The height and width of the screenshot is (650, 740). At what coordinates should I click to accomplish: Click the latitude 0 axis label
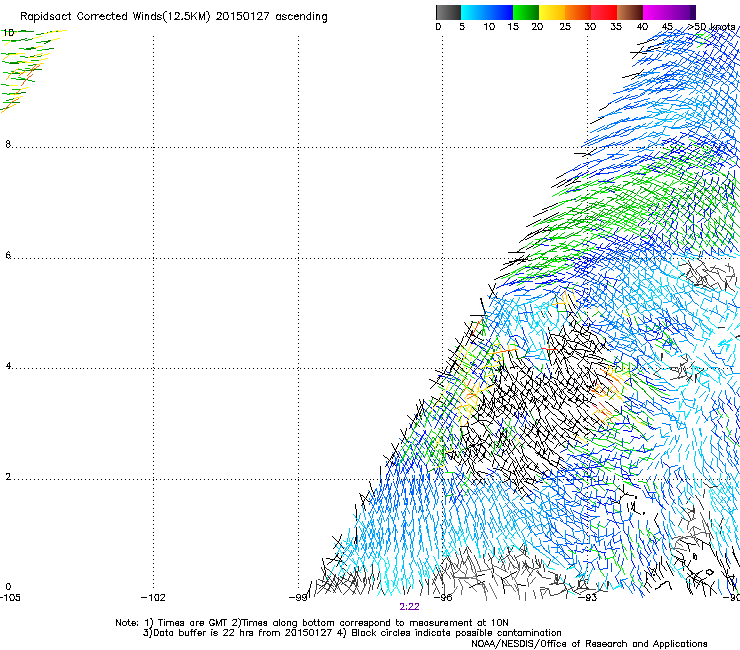pos(8,587)
